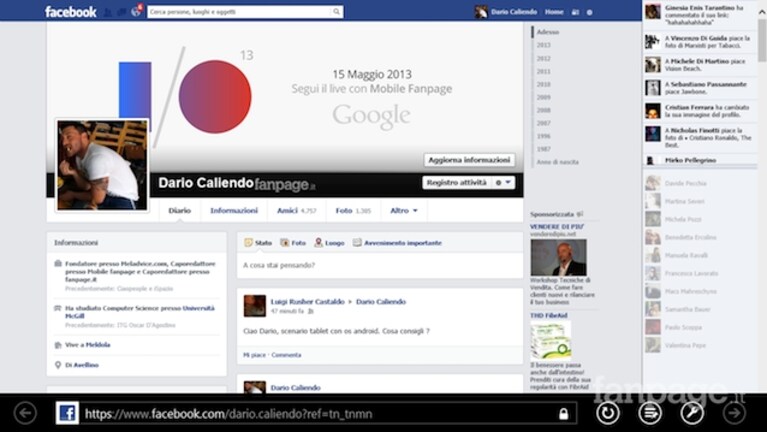Open the Meldola location link
The width and height of the screenshot is (767, 432).
tap(98, 345)
